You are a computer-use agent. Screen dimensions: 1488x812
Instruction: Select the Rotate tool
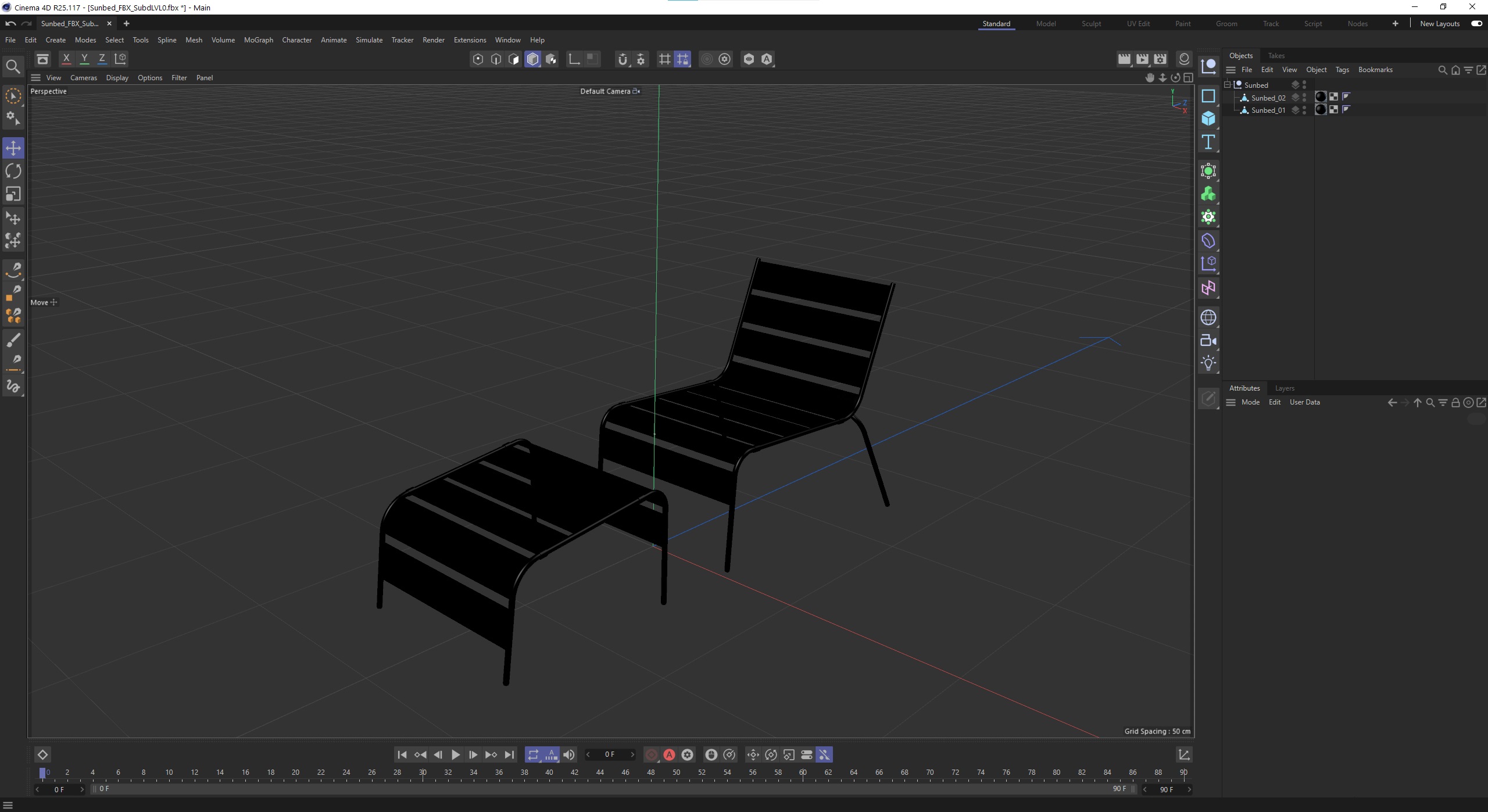13,171
